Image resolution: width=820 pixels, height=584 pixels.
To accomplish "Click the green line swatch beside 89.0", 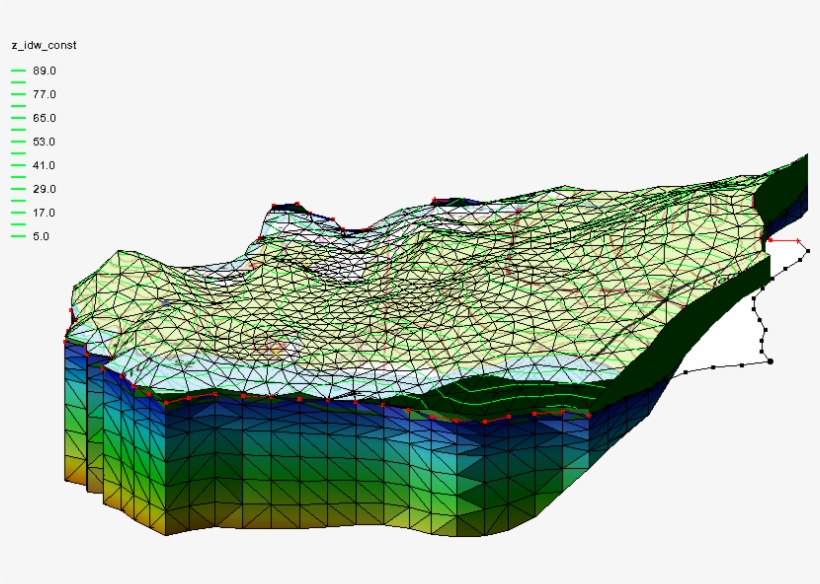I will tap(18, 71).
